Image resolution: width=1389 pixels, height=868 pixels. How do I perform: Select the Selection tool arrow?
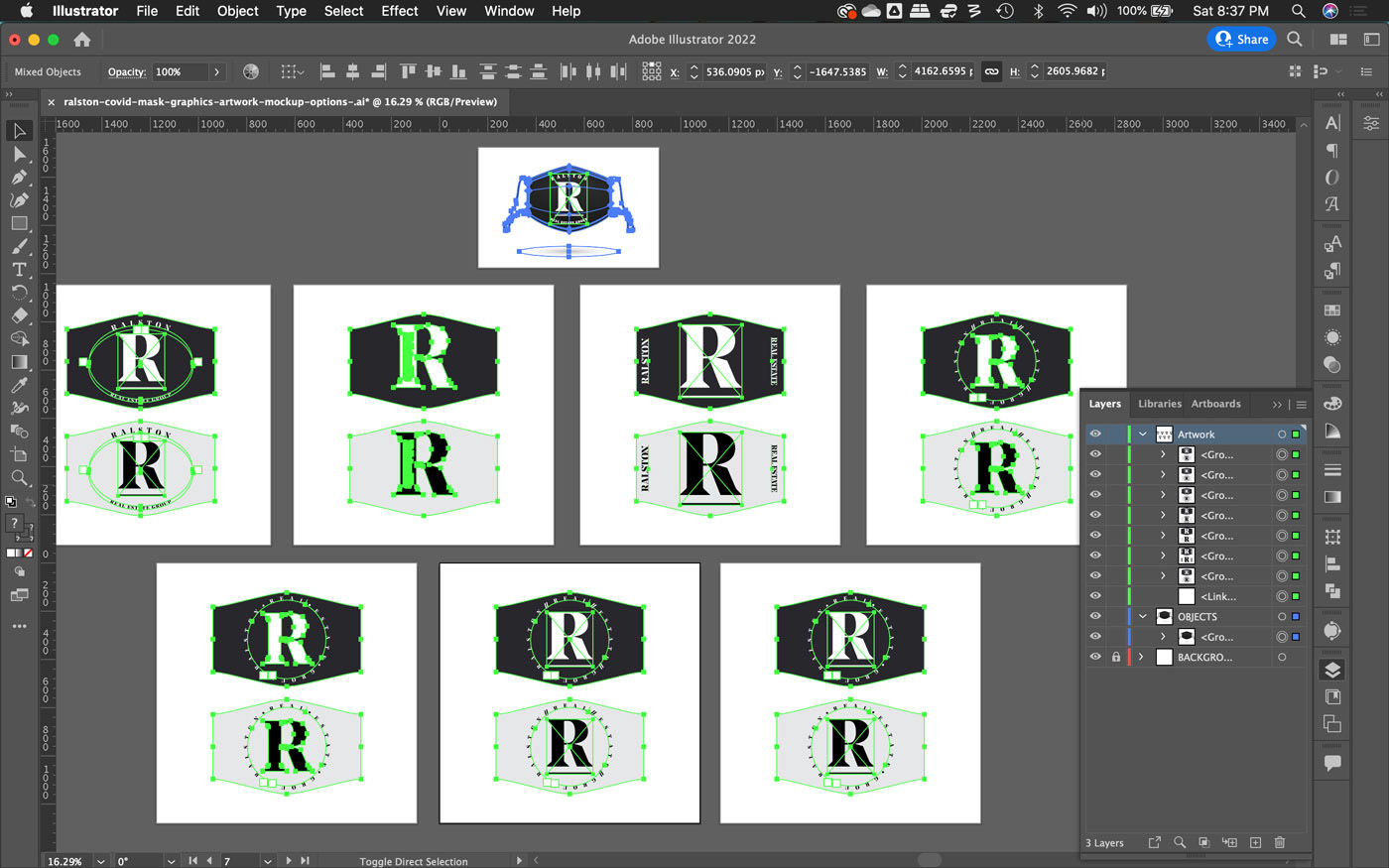19,131
